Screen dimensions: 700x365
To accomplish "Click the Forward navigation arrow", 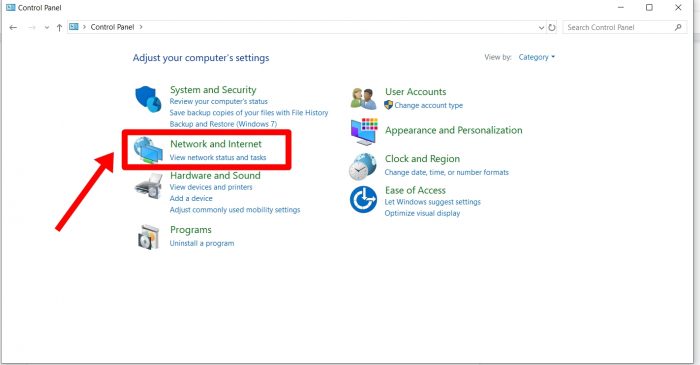I will tap(32, 27).
